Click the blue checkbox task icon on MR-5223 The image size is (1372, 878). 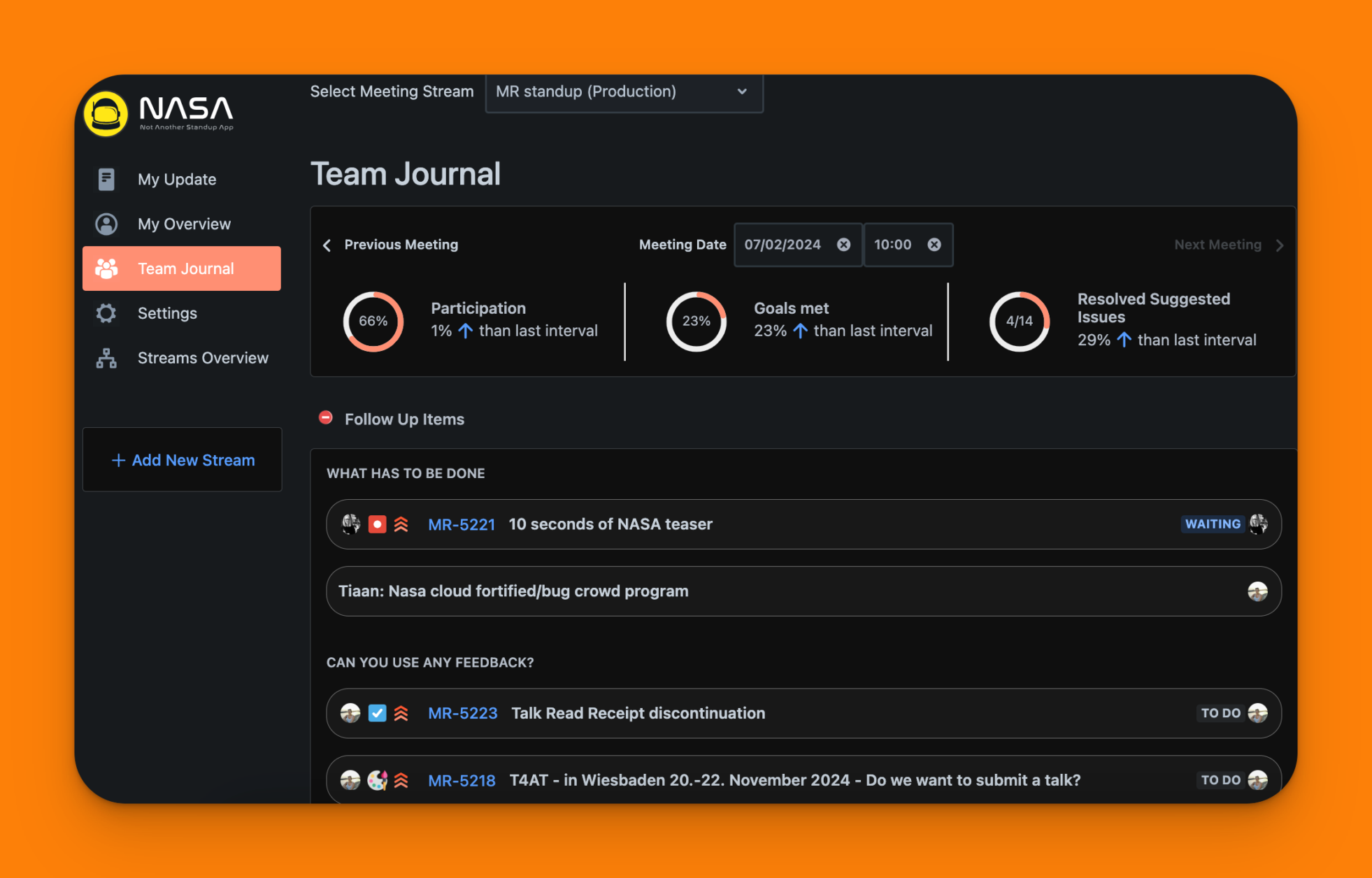378,713
